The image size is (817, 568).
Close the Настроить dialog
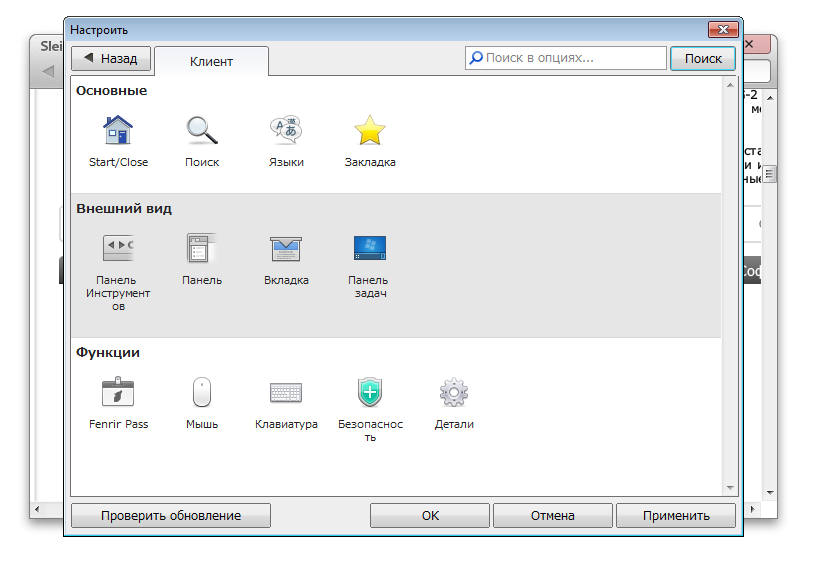723,30
